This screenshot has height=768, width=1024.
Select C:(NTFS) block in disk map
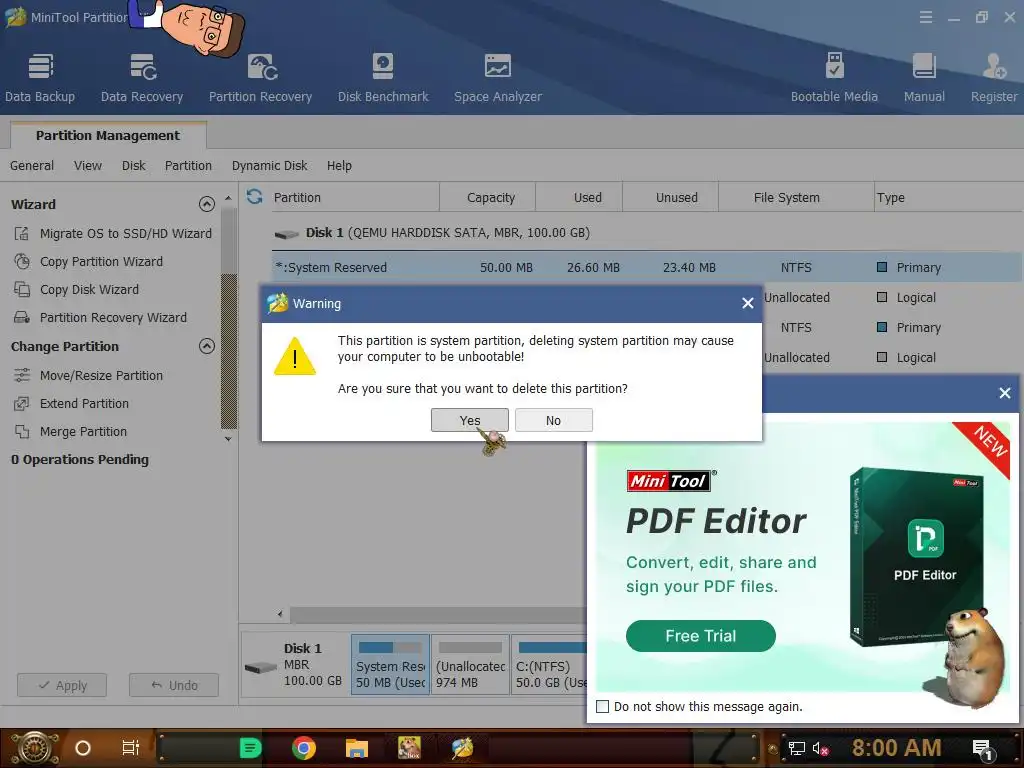550,664
